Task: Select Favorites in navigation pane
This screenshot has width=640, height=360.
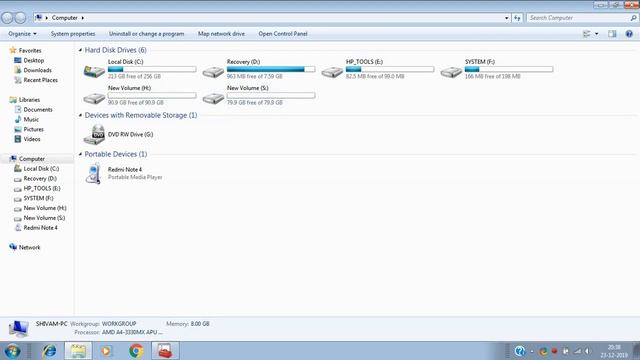Action: [x=30, y=51]
